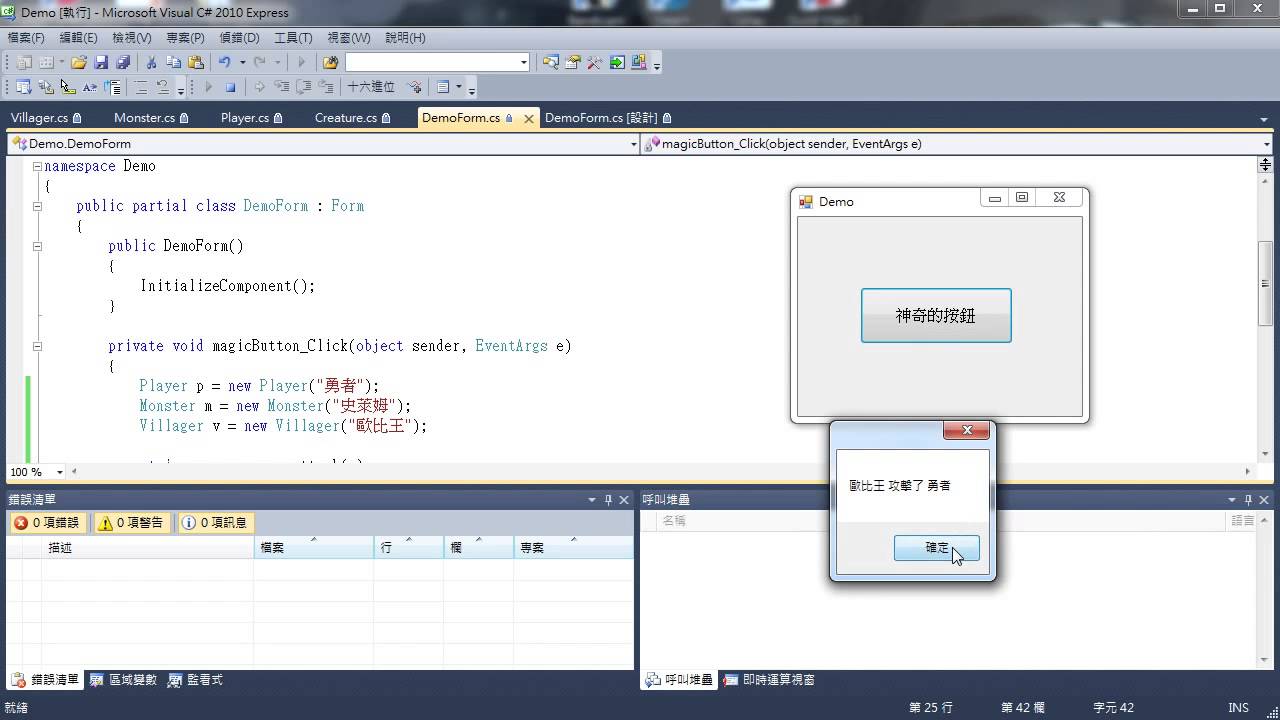Open the Undo history dropdown arrow
The height and width of the screenshot is (720, 1280).
click(x=242, y=62)
